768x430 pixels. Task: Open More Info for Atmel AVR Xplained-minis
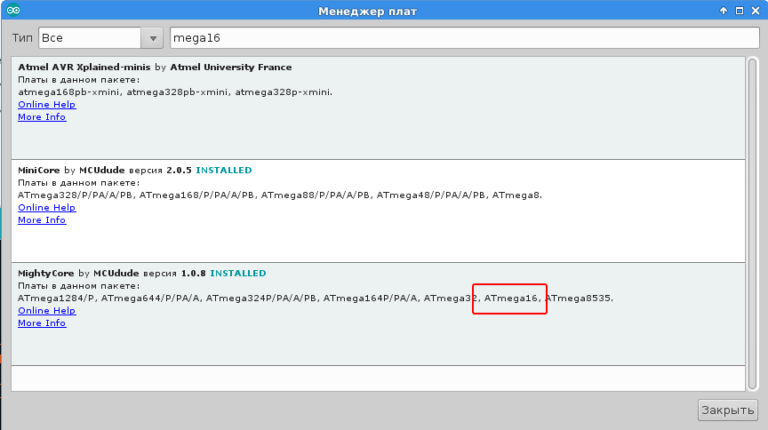[41, 117]
